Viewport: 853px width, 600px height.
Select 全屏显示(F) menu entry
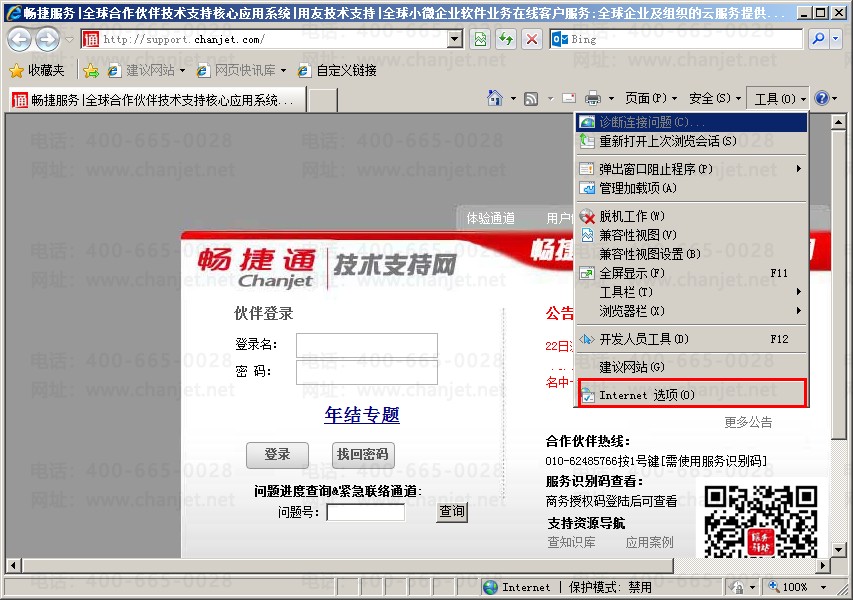[x=691, y=273]
